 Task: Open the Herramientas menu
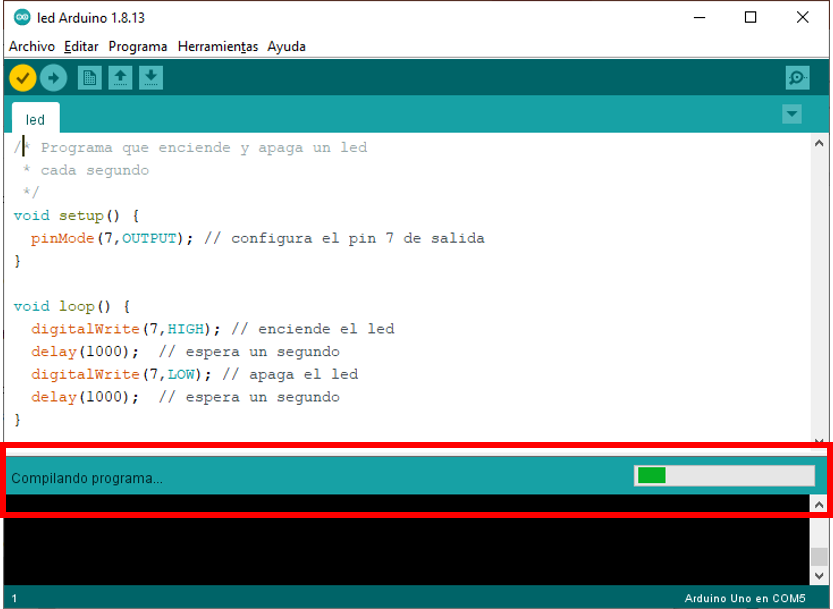tap(217, 46)
